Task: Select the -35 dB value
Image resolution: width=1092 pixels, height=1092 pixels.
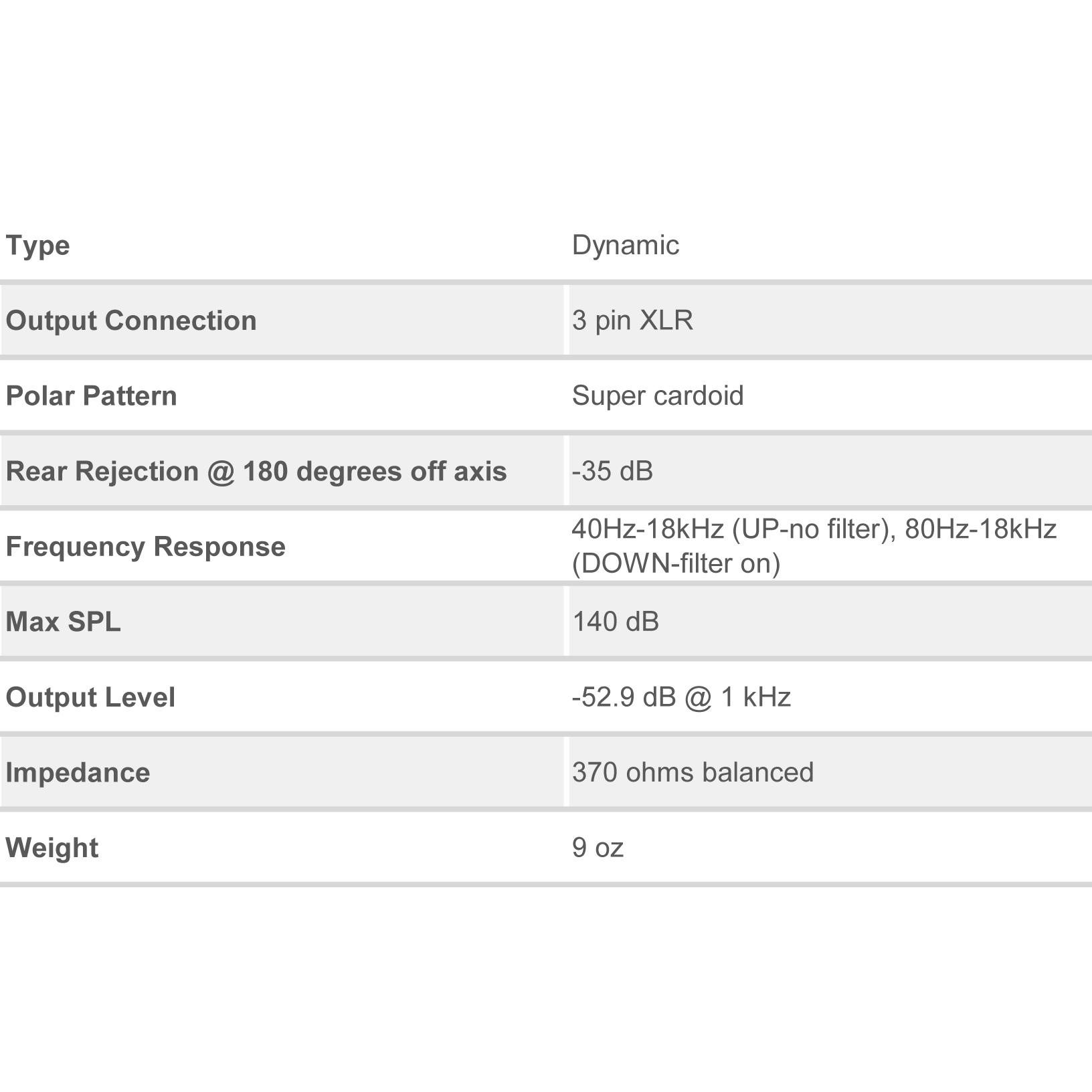Action: (x=612, y=471)
